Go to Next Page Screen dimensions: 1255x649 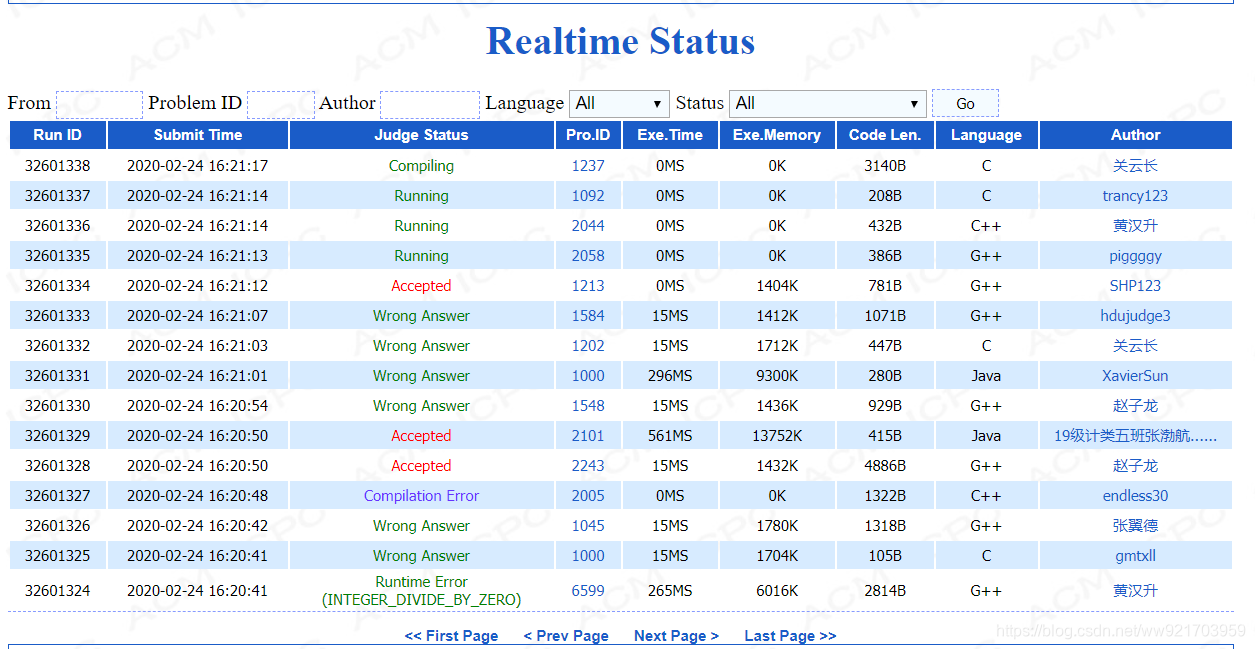click(x=676, y=636)
